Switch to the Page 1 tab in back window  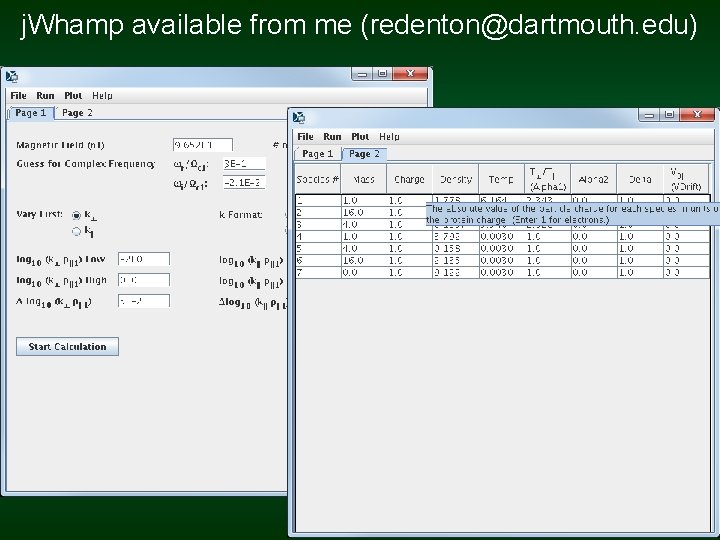[31, 113]
